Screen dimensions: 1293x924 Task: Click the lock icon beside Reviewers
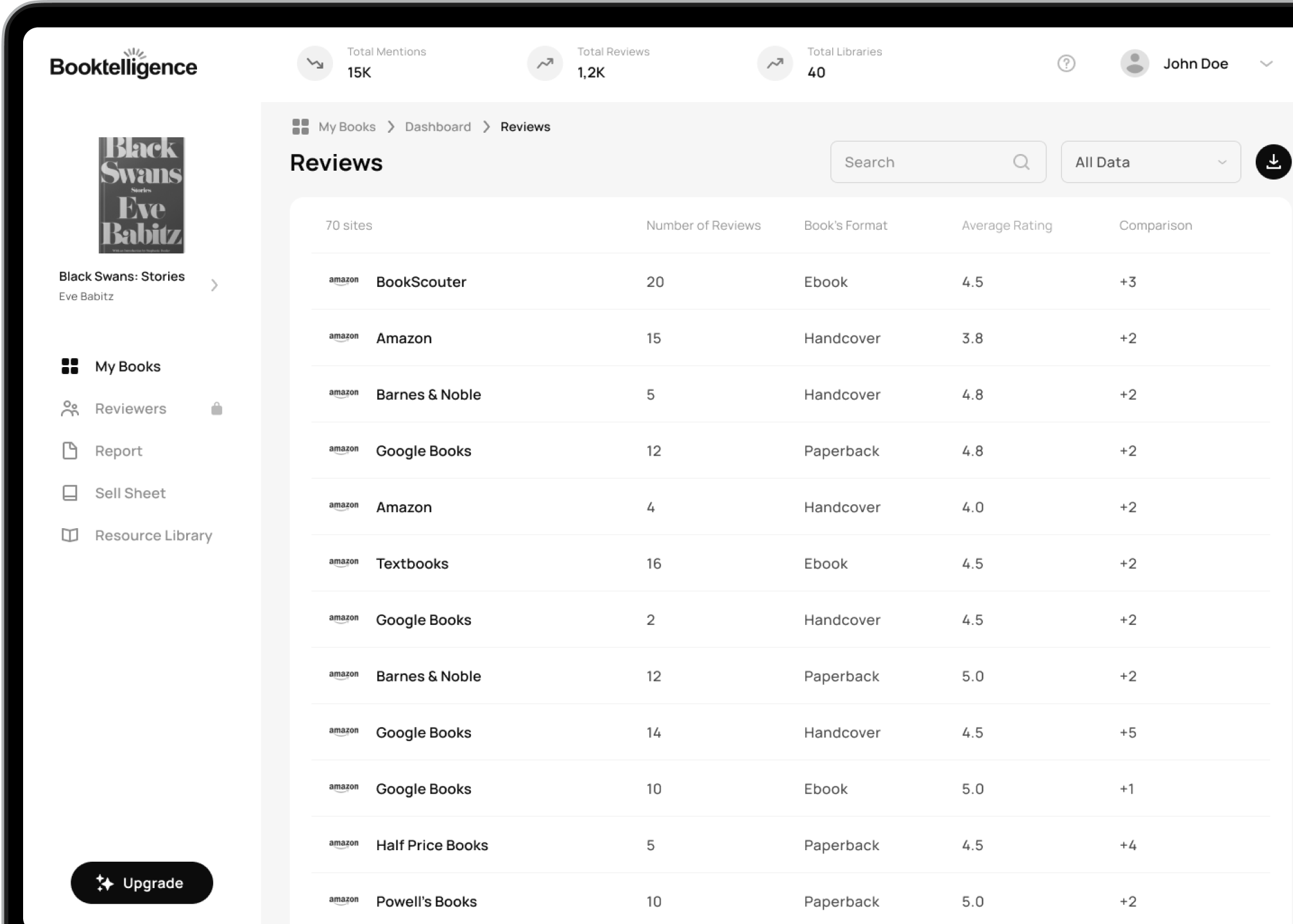pos(217,409)
